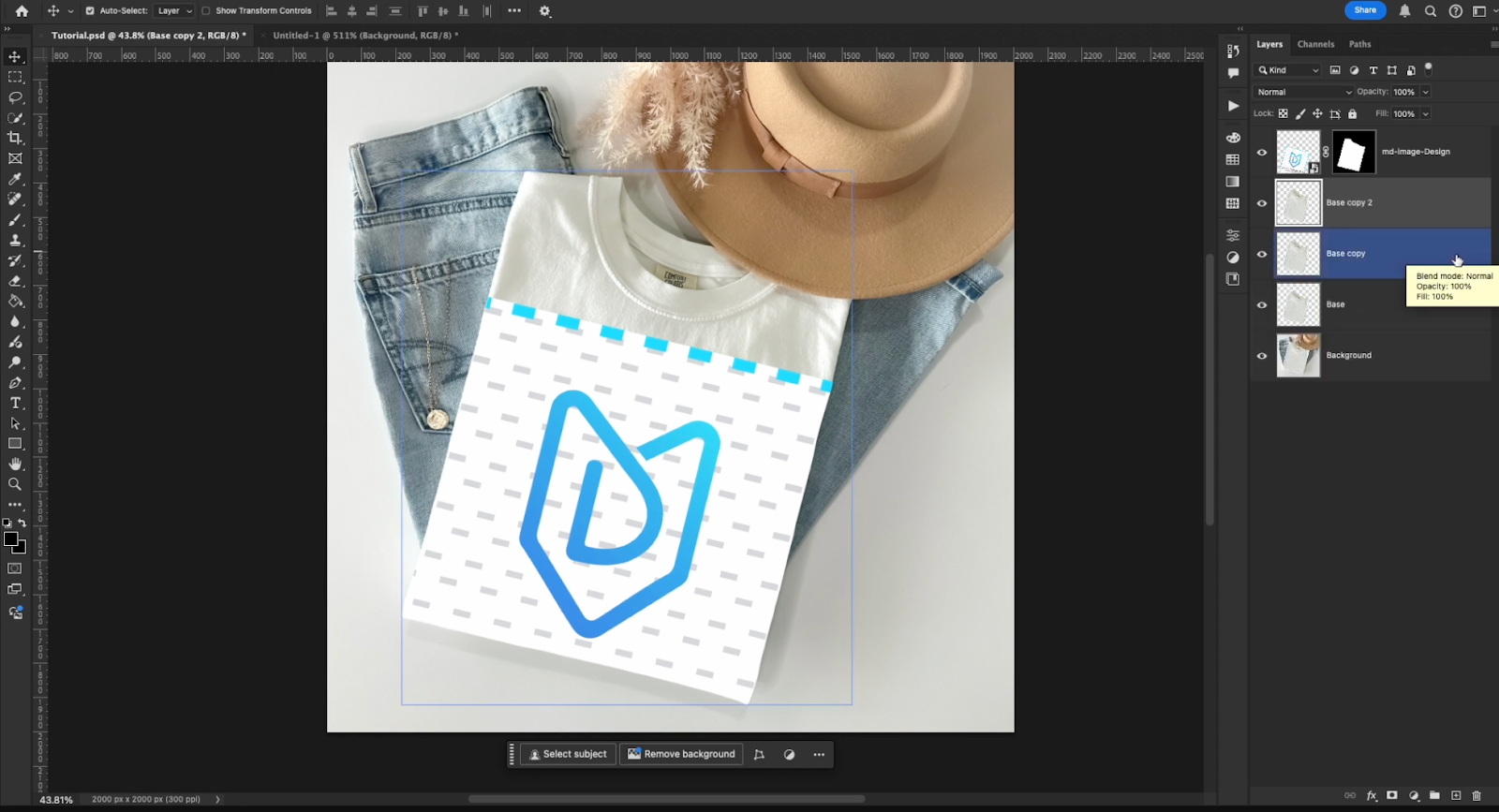
Task: Select the Horizontal Type tool
Action: (15, 403)
